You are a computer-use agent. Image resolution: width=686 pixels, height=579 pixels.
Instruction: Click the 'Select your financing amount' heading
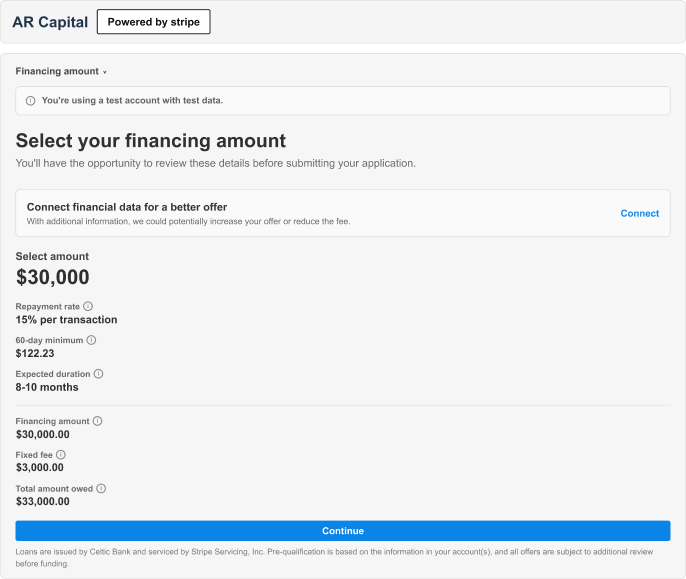(x=150, y=141)
